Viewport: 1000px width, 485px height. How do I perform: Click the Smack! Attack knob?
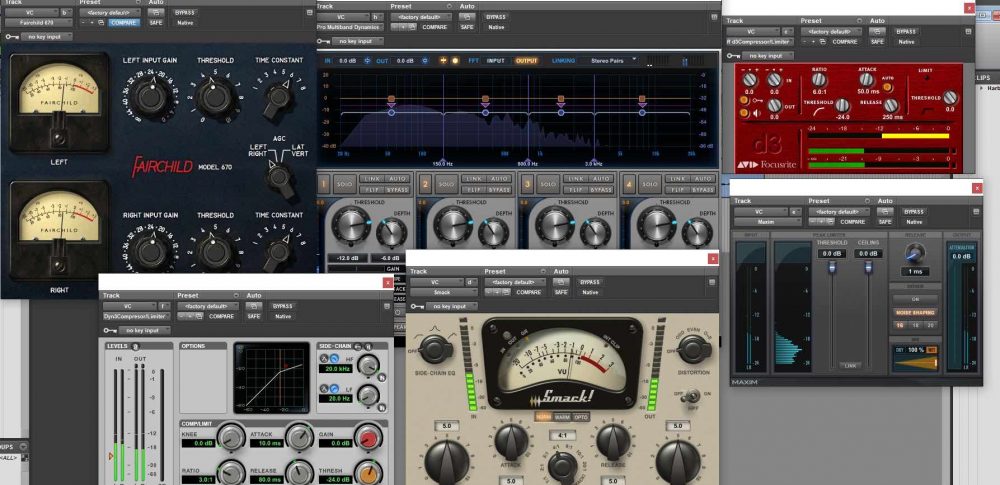[511, 441]
